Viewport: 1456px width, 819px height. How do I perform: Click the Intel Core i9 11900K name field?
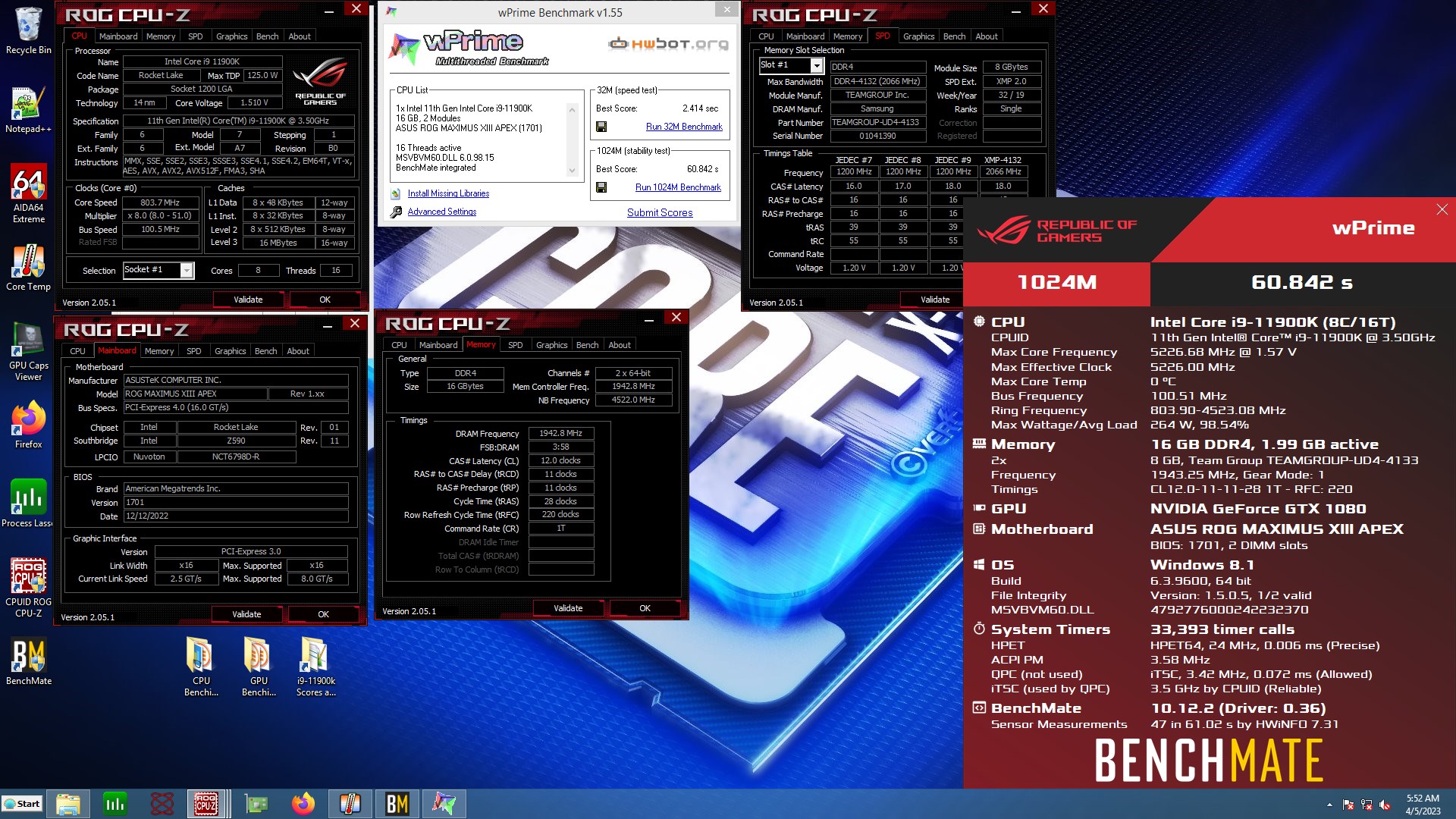[x=202, y=61]
